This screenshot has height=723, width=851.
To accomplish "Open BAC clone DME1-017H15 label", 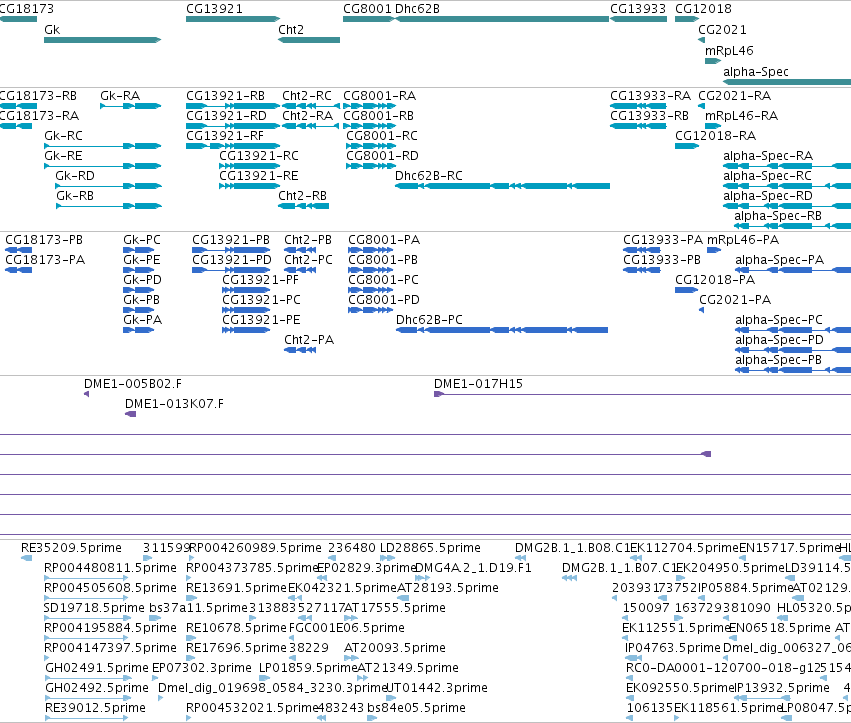I will tap(478, 384).
